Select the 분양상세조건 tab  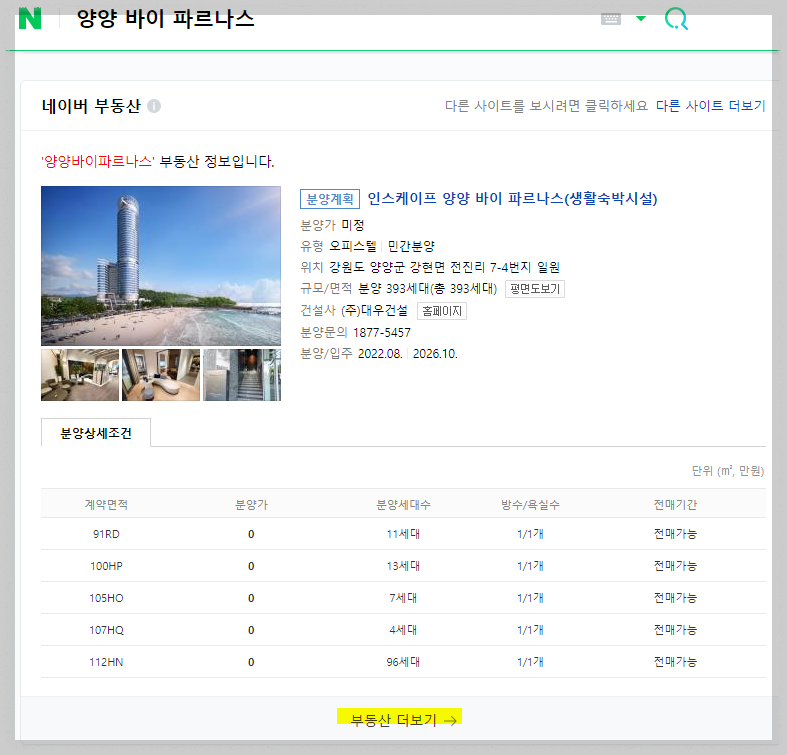click(96, 433)
